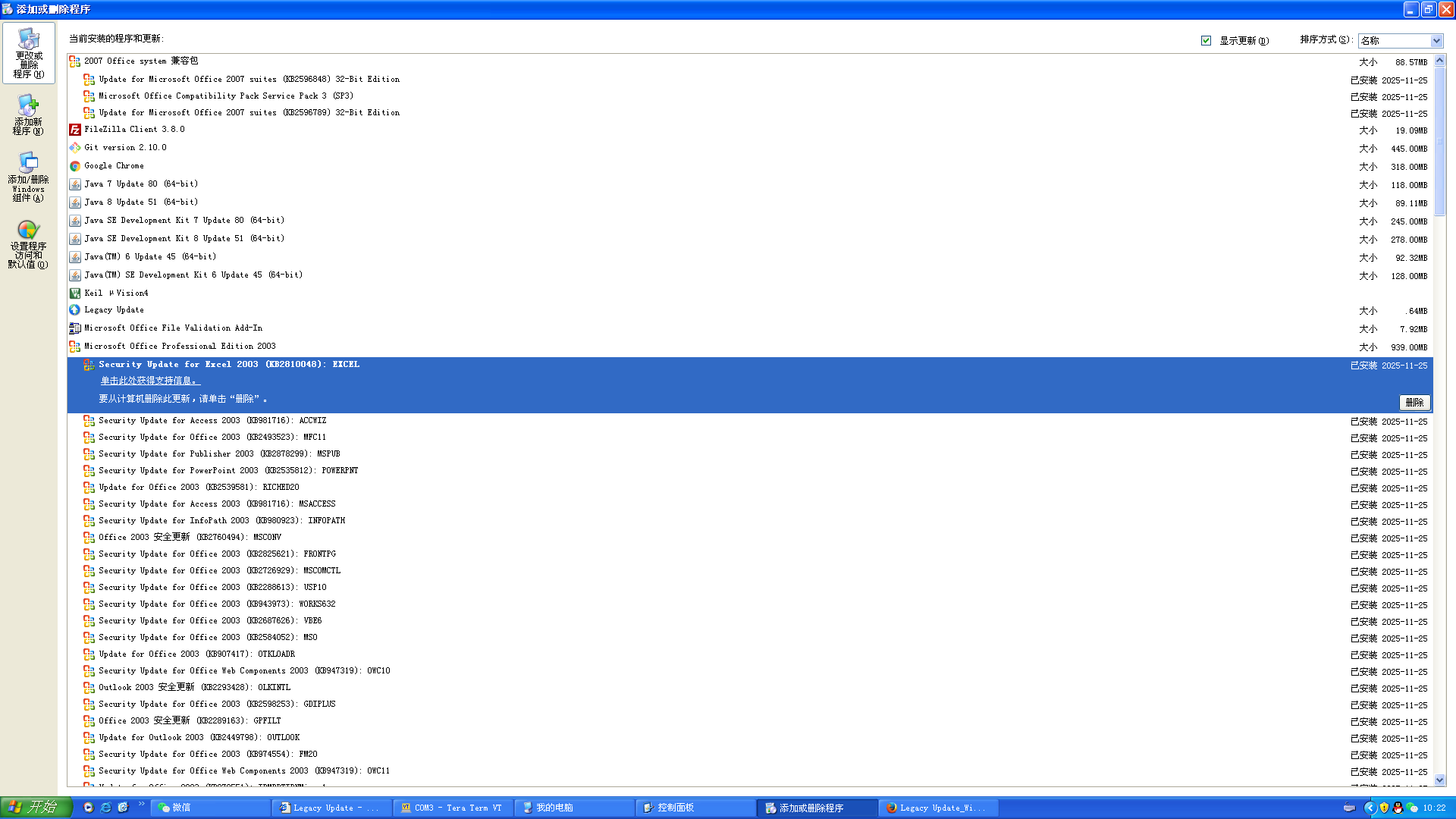Screen dimensions: 1456x819
Task: Click scrollbar up arrow in program list
Action: (1439, 61)
